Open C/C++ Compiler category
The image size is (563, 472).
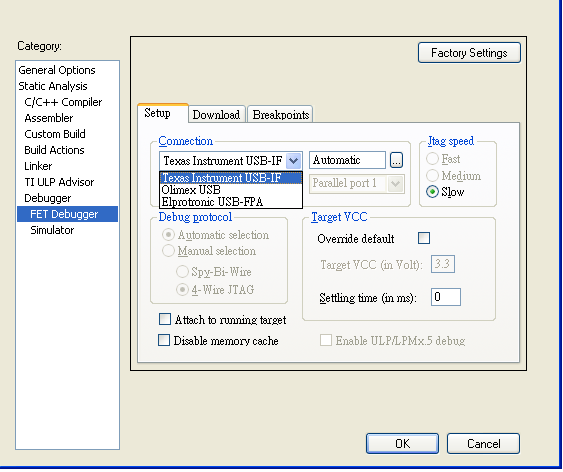click(63, 102)
